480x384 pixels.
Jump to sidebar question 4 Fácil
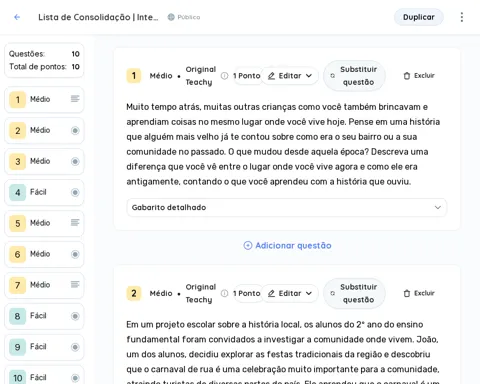tap(44, 192)
